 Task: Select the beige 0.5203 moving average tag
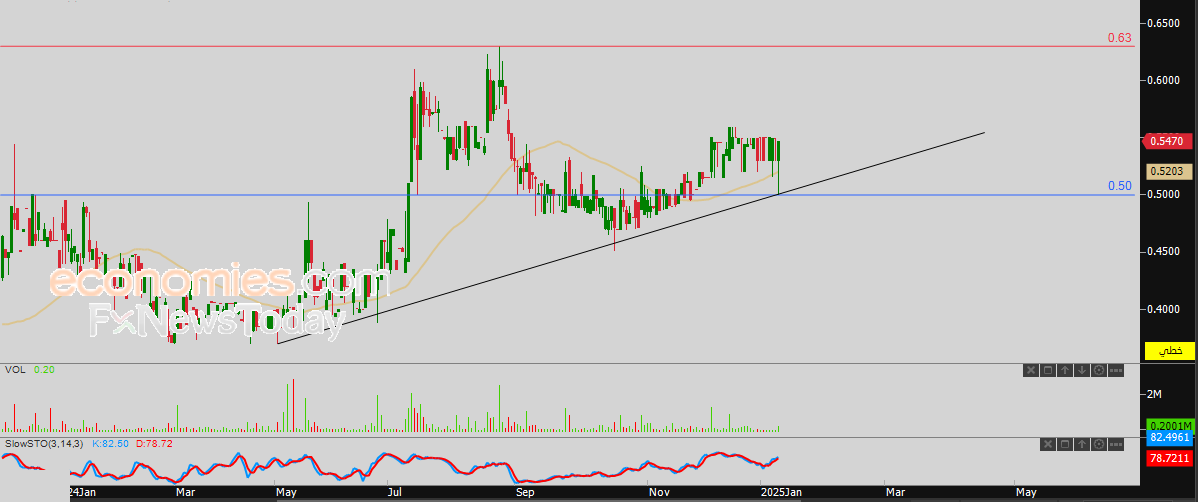(x=1170, y=173)
